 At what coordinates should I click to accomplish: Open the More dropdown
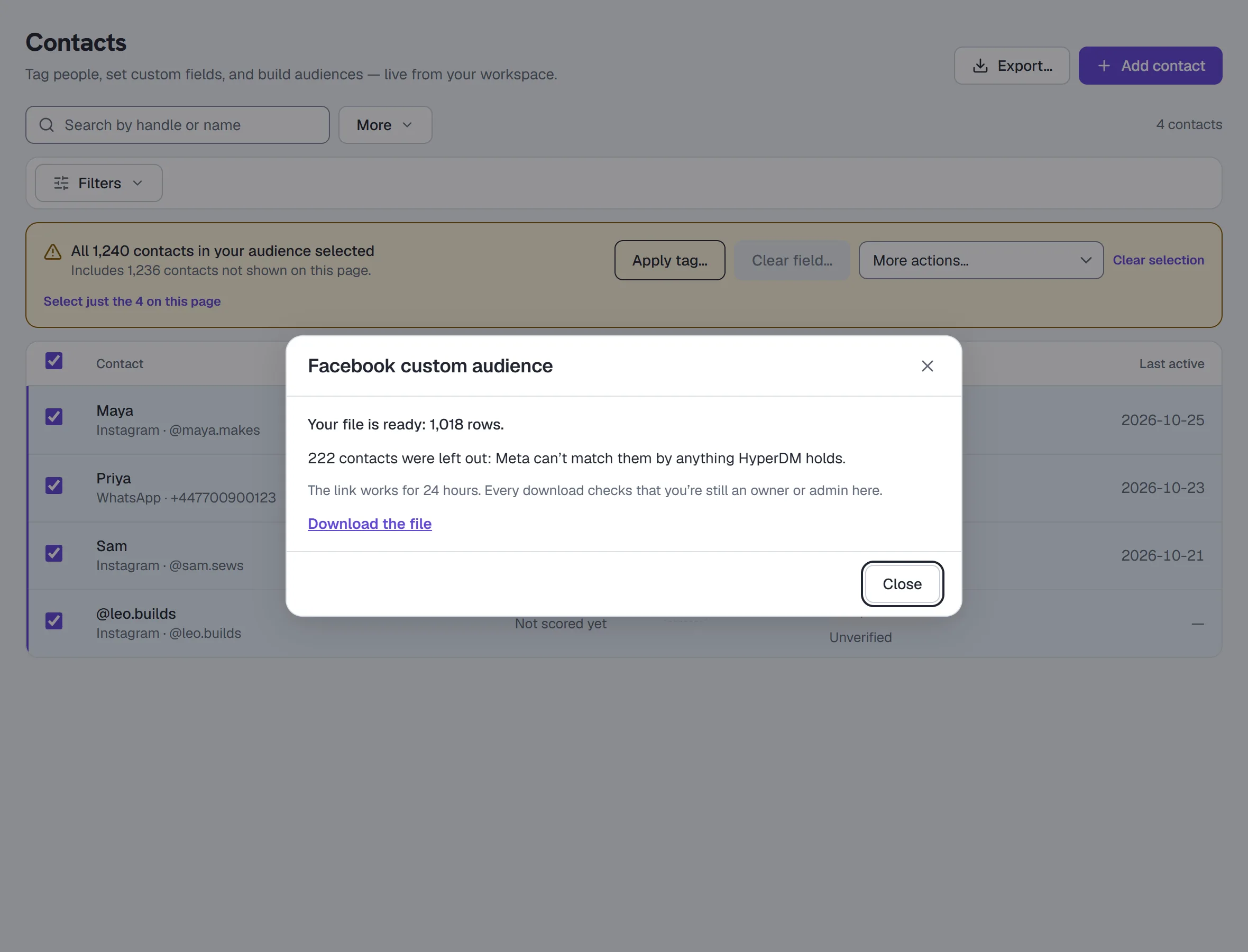(x=385, y=125)
